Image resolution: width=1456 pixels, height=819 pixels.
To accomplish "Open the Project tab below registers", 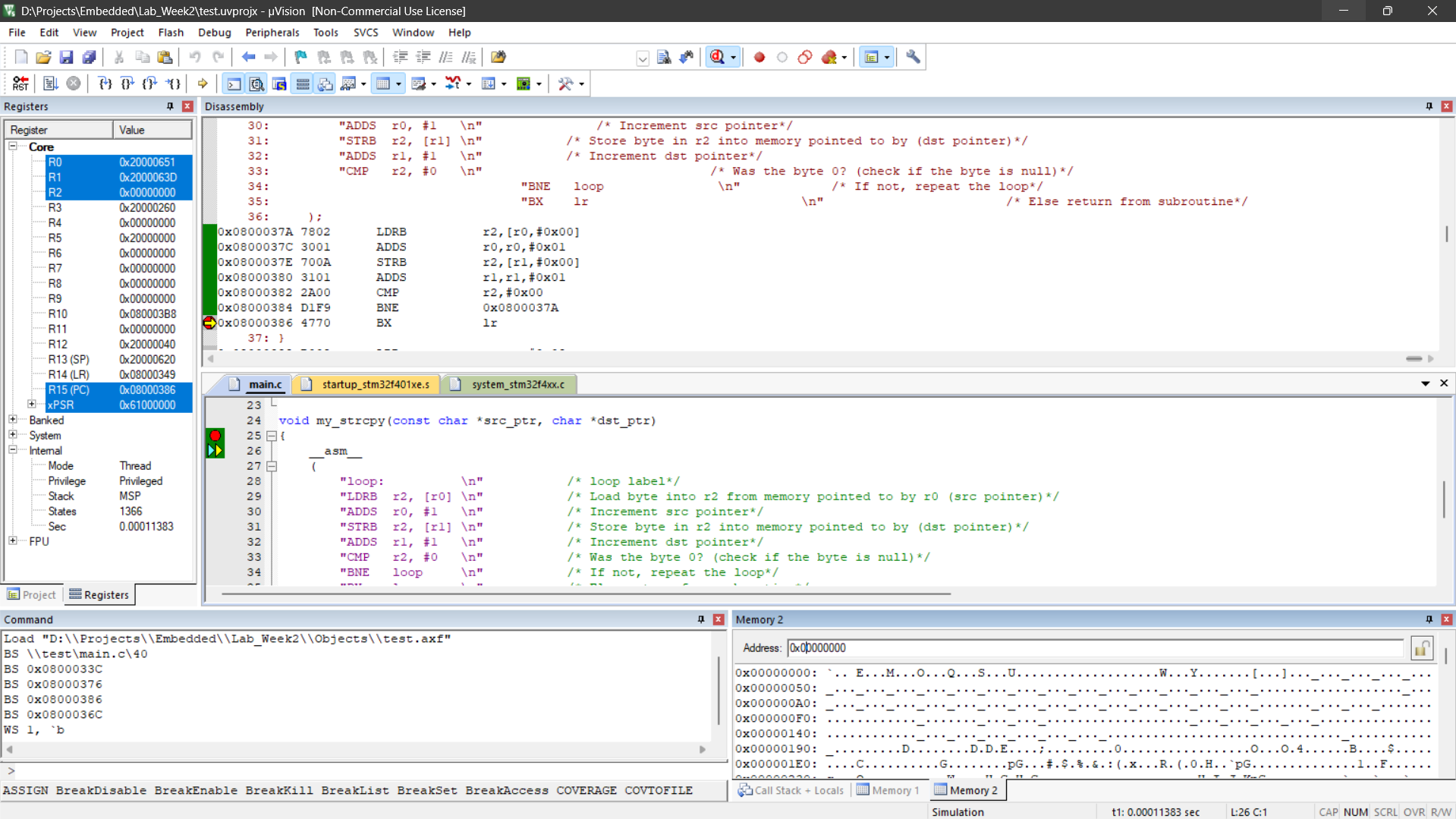I will [32, 594].
